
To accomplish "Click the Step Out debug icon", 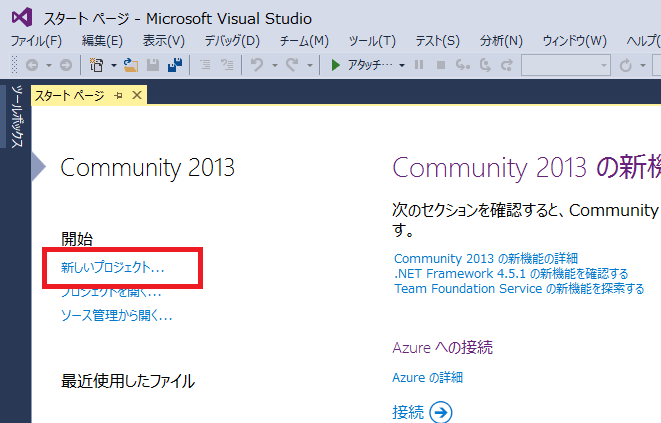I will click(507, 65).
